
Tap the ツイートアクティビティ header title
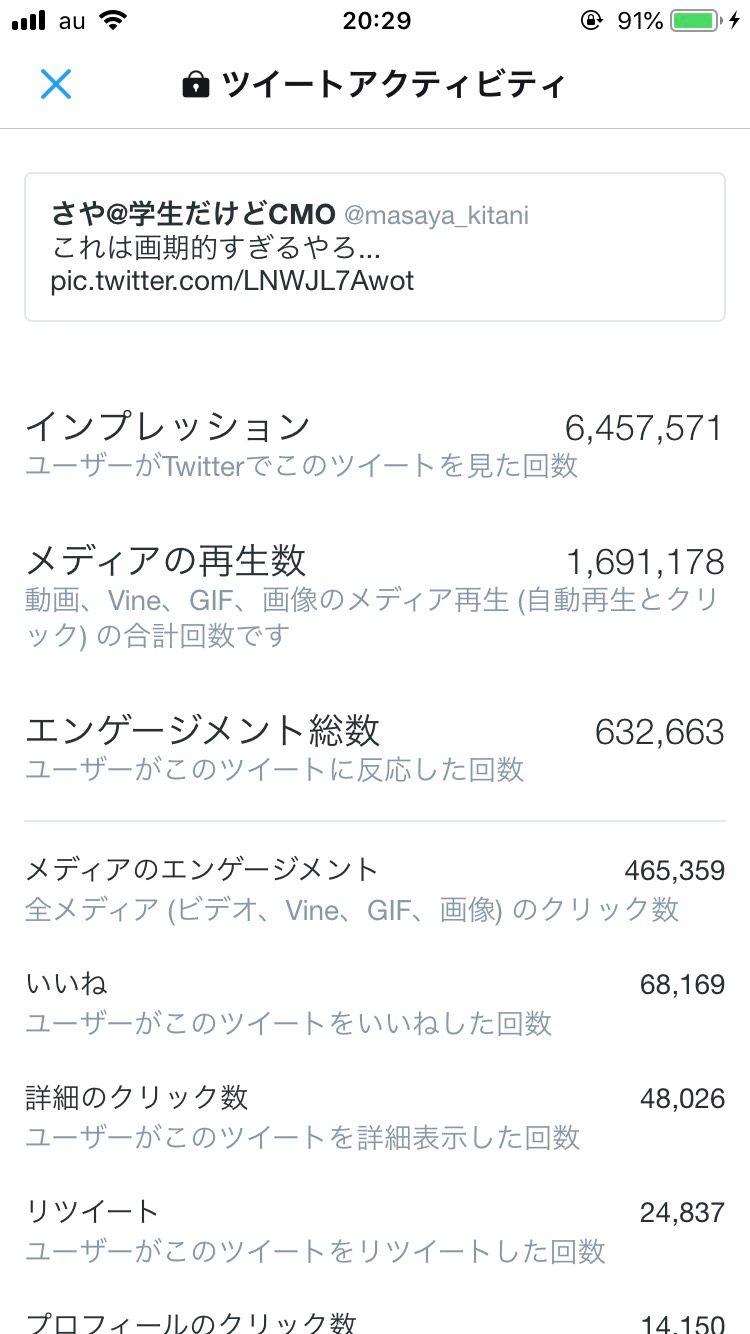tap(393, 85)
